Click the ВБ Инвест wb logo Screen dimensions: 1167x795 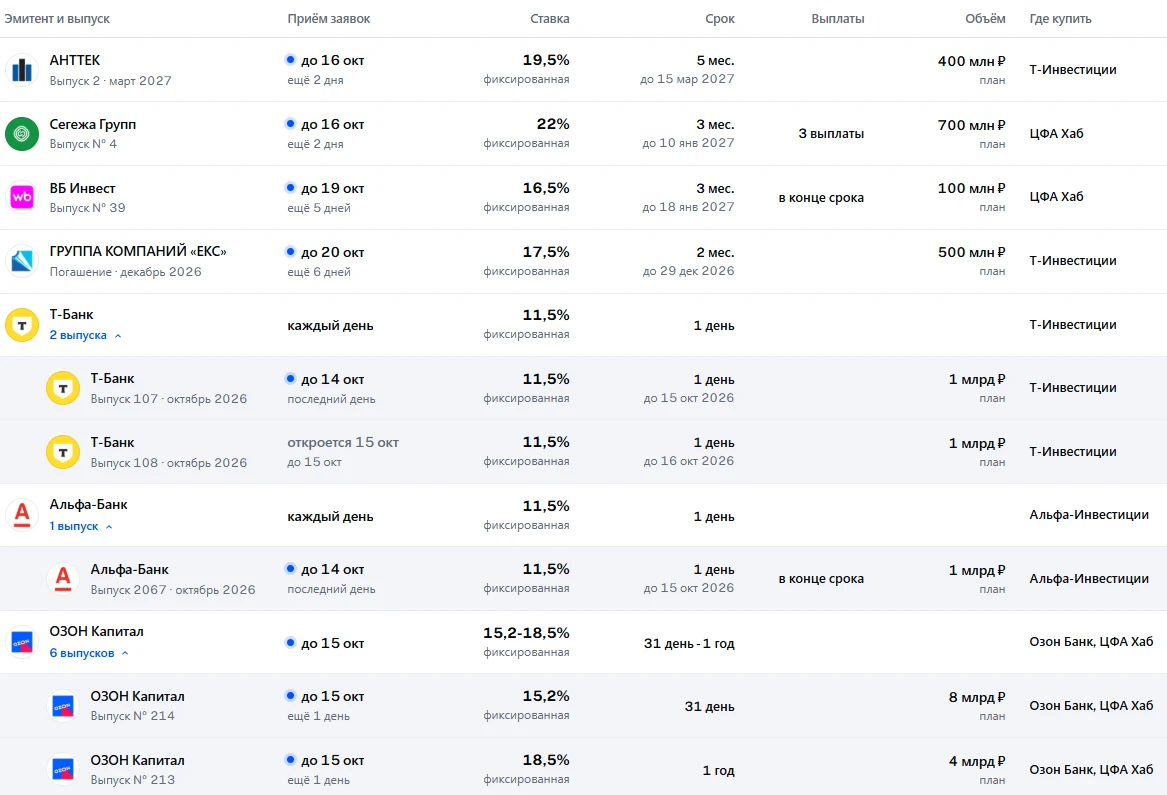(22, 197)
